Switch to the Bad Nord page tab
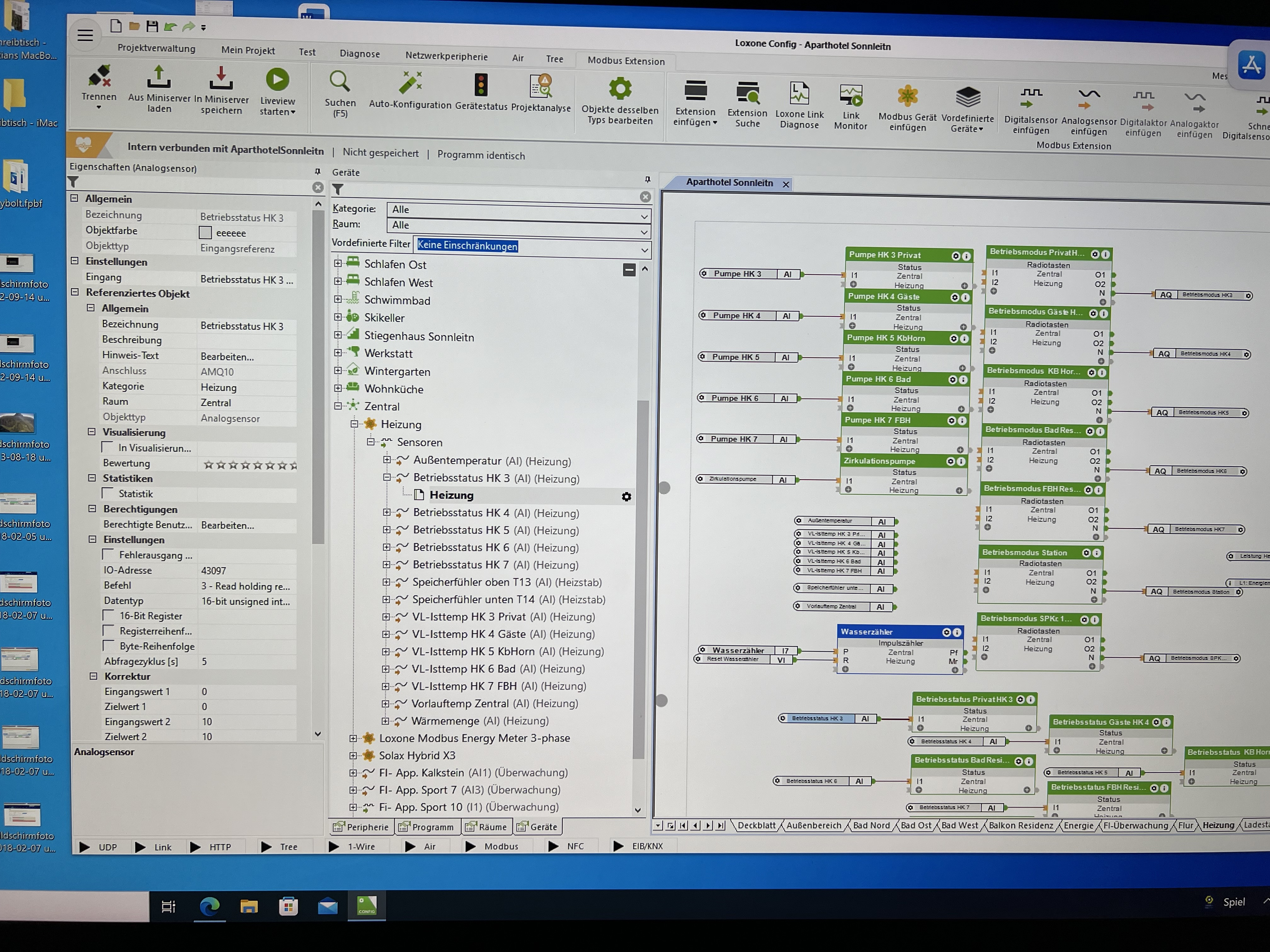Viewport: 1270px width, 952px height. [x=871, y=825]
